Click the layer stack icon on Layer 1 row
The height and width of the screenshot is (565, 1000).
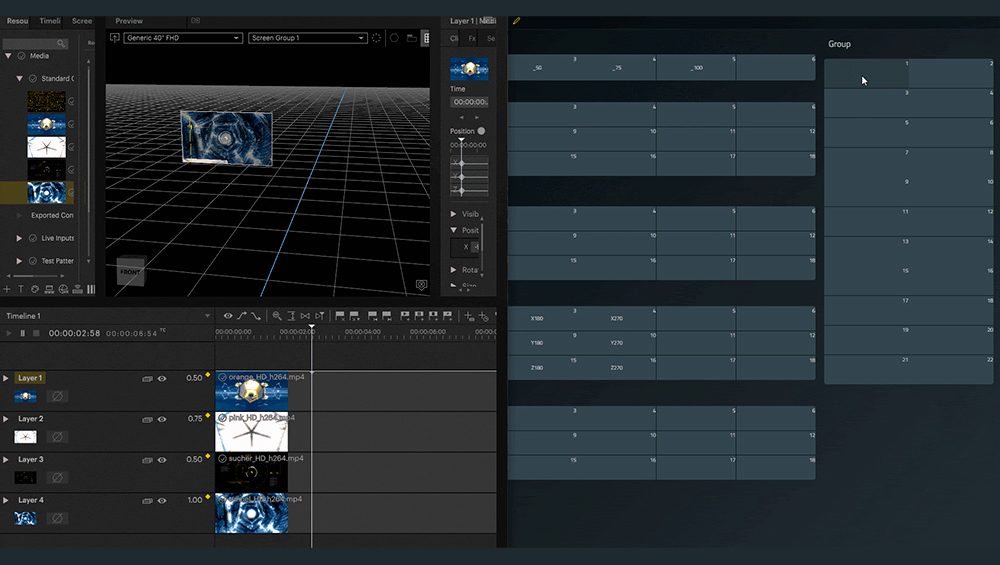[x=147, y=379]
